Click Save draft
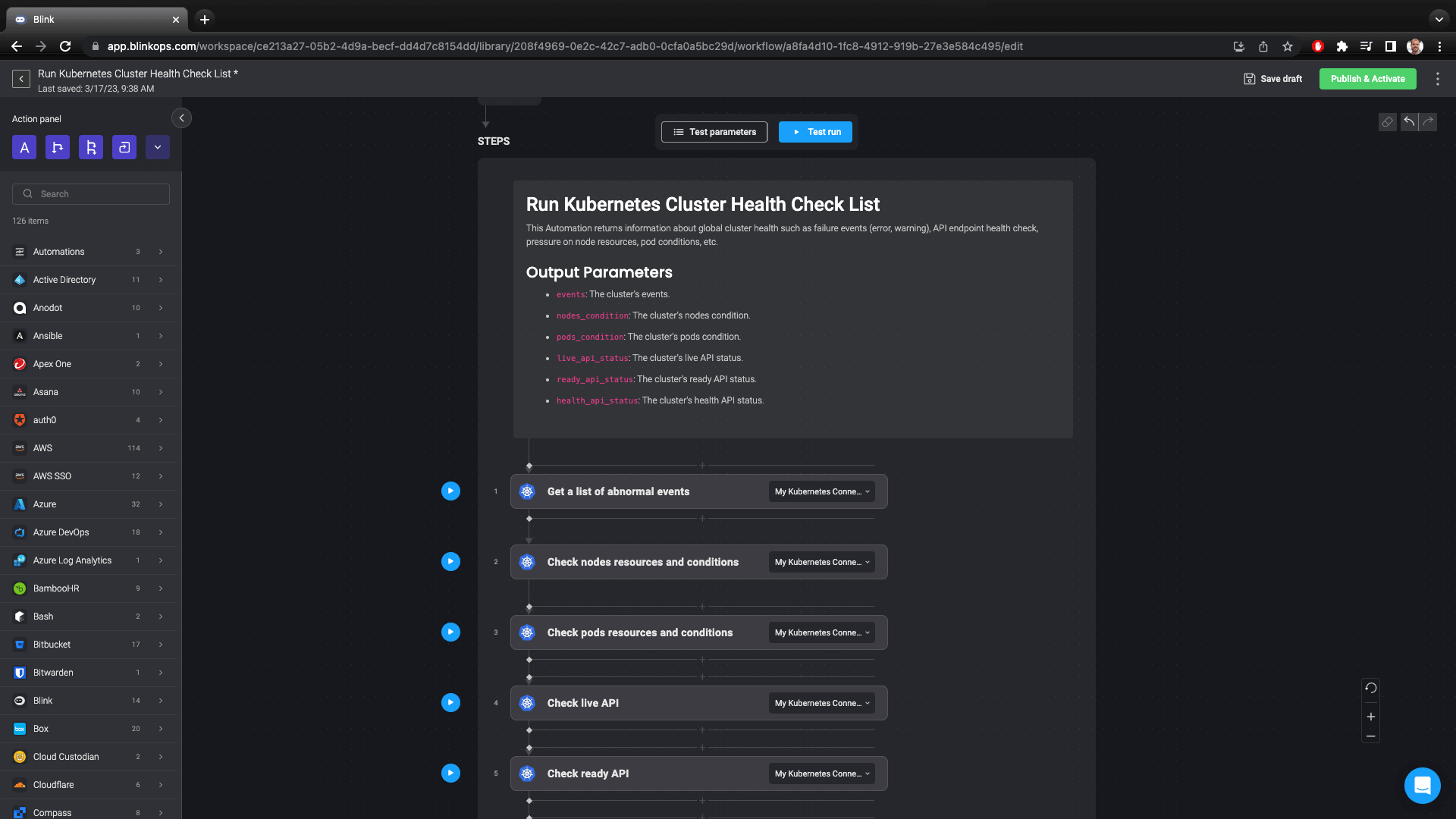 coord(1272,78)
